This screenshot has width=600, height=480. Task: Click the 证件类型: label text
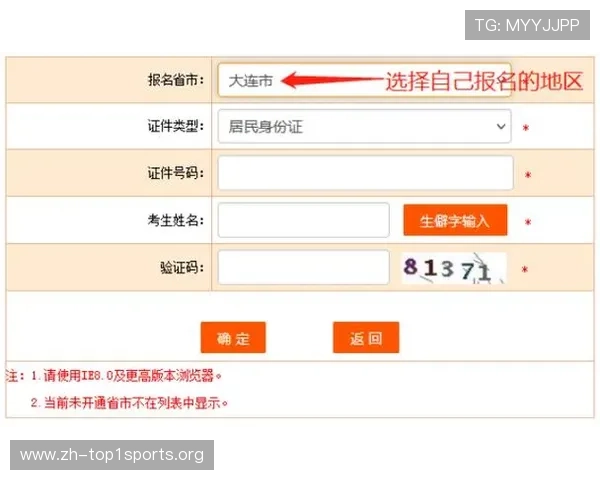pos(176,126)
